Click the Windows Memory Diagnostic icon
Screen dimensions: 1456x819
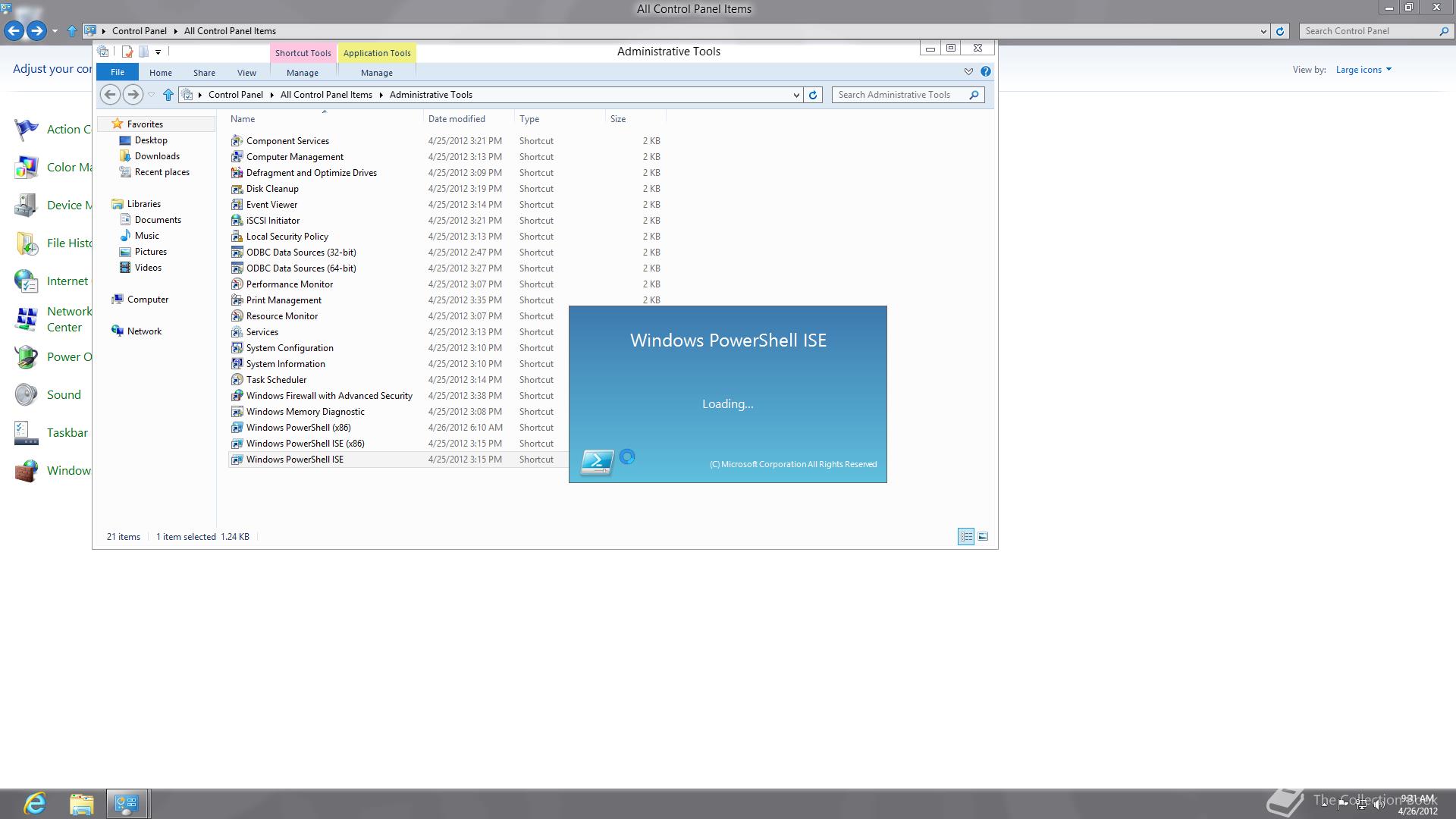tap(237, 412)
